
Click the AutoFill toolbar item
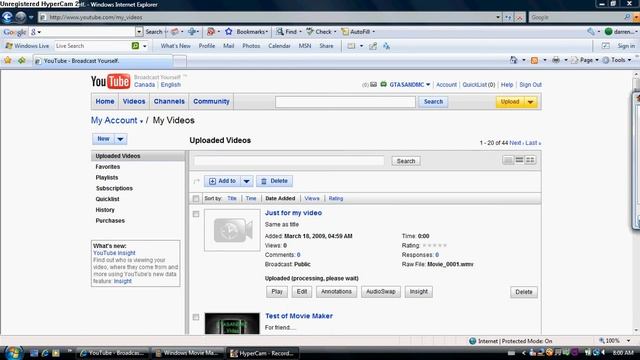point(358,31)
